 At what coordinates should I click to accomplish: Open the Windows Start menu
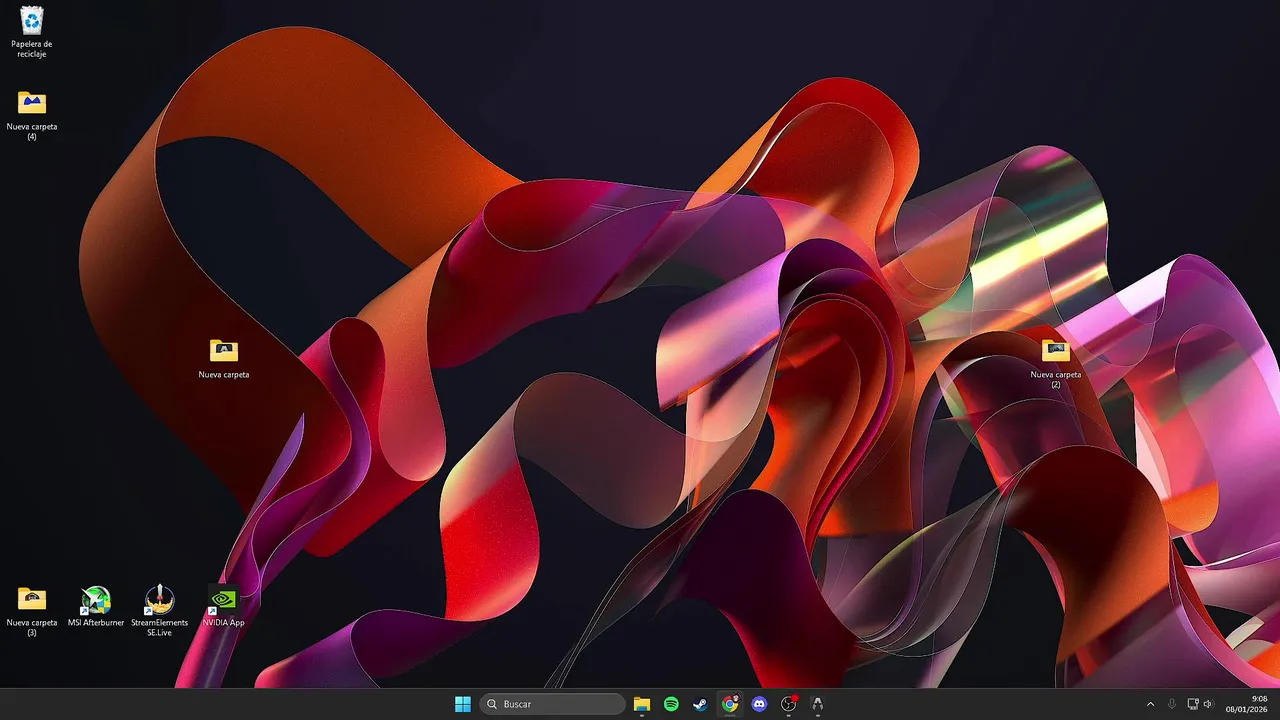pyautogui.click(x=463, y=704)
